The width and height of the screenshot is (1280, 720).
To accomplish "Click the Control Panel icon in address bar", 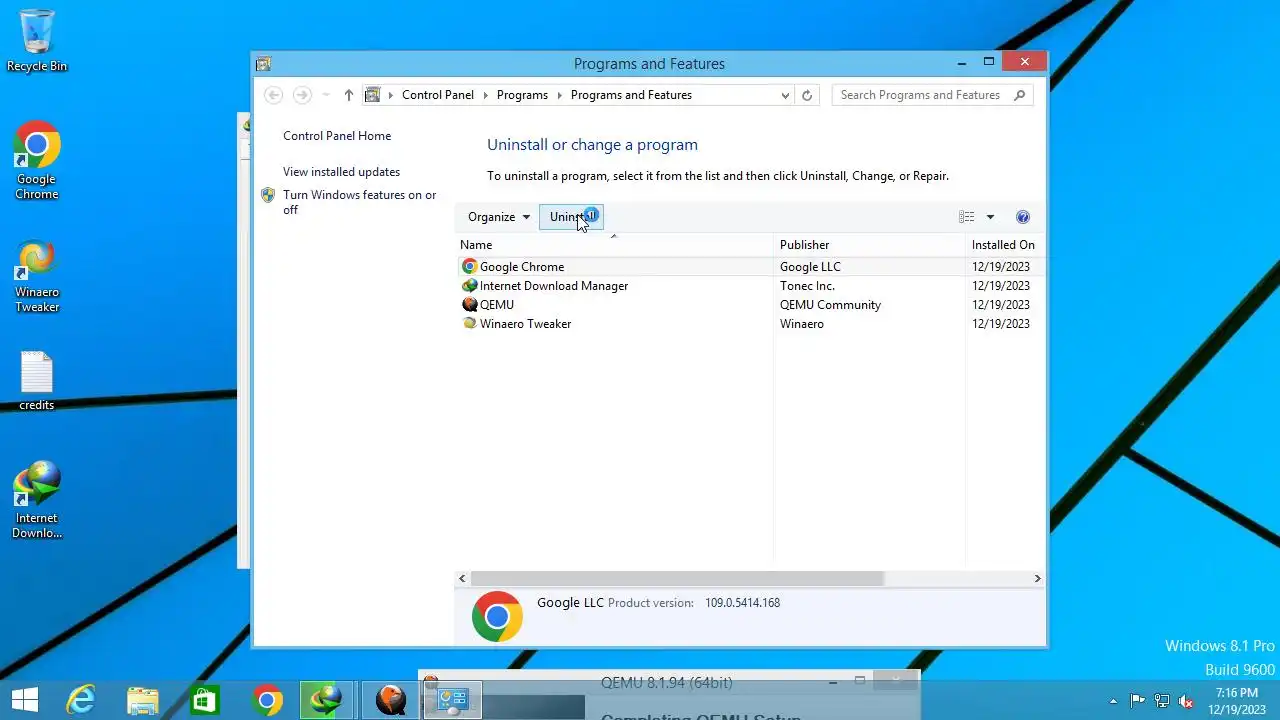I will (x=373, y=95).
